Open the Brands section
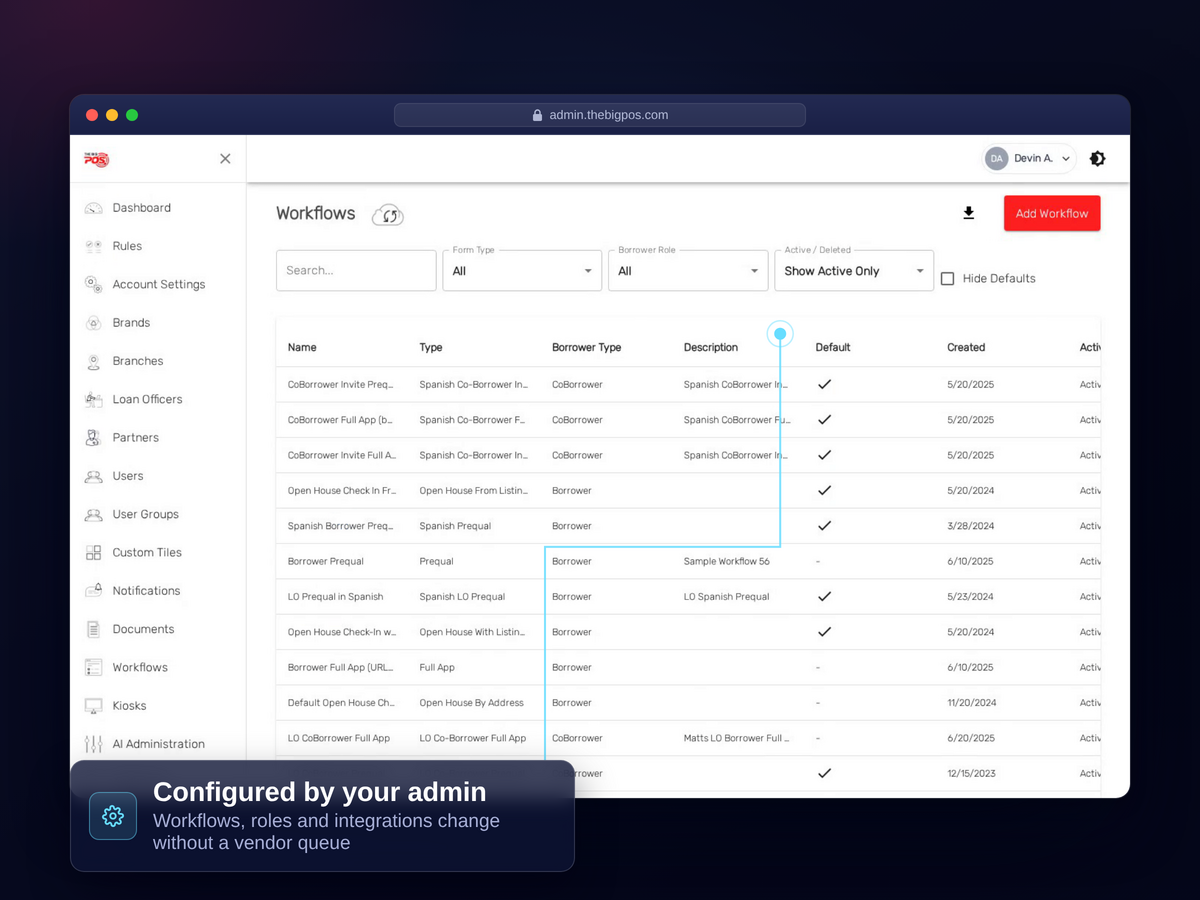The height and width of the screenshot is (900, 1200). tap(131, 323)
